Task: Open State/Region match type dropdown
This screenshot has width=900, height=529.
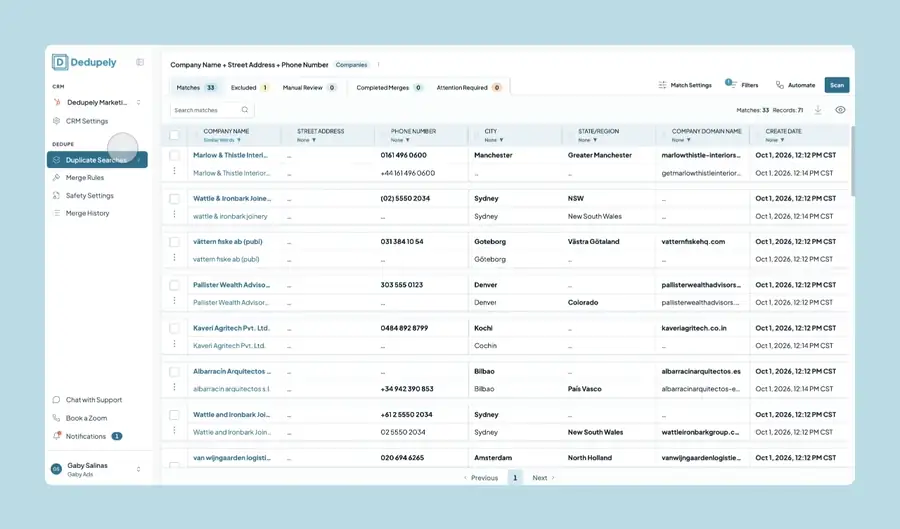Action: 588,140
